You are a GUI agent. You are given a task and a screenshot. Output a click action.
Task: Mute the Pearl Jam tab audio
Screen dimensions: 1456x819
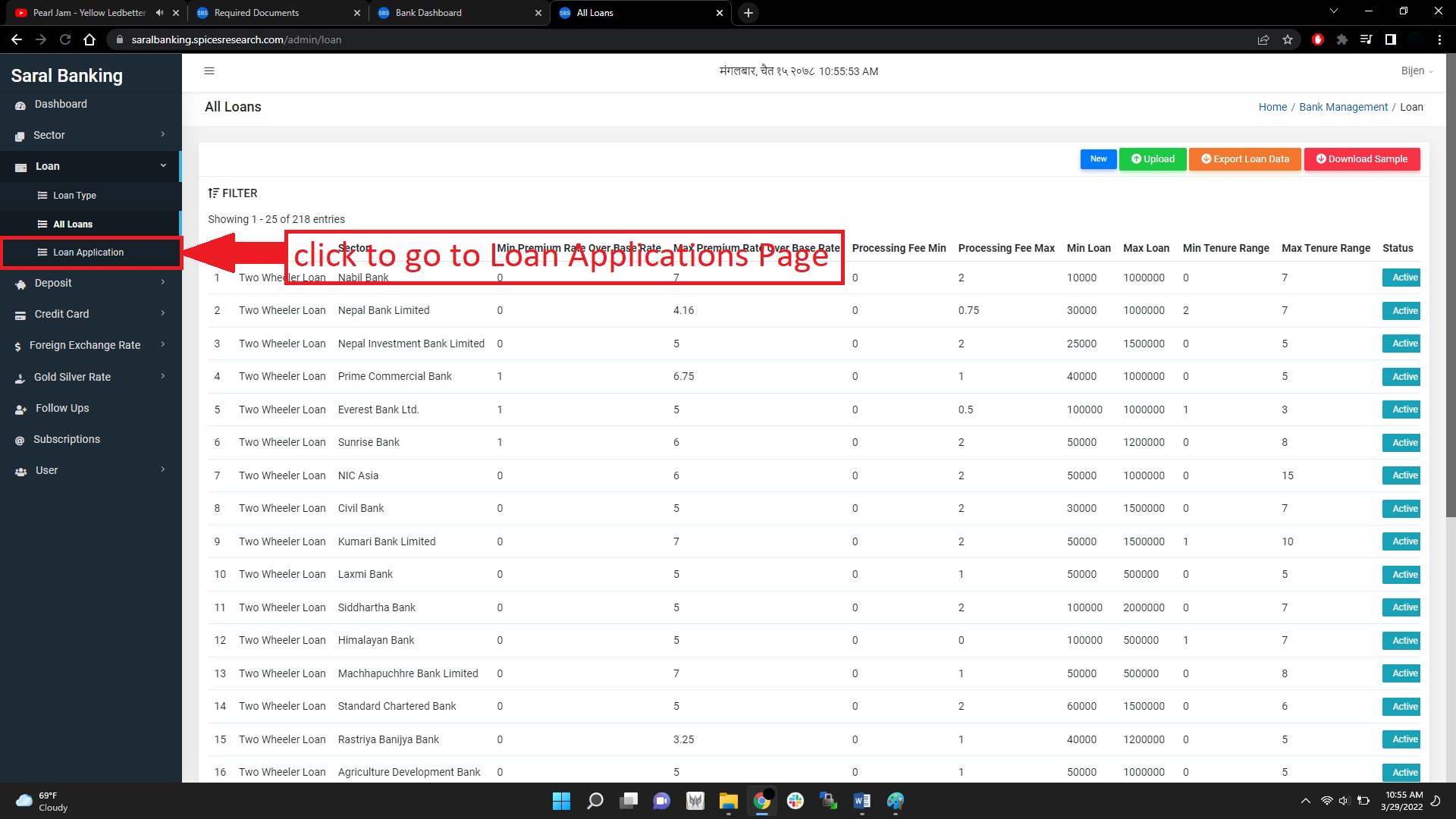pyautogui.click(x=159, y=13)
